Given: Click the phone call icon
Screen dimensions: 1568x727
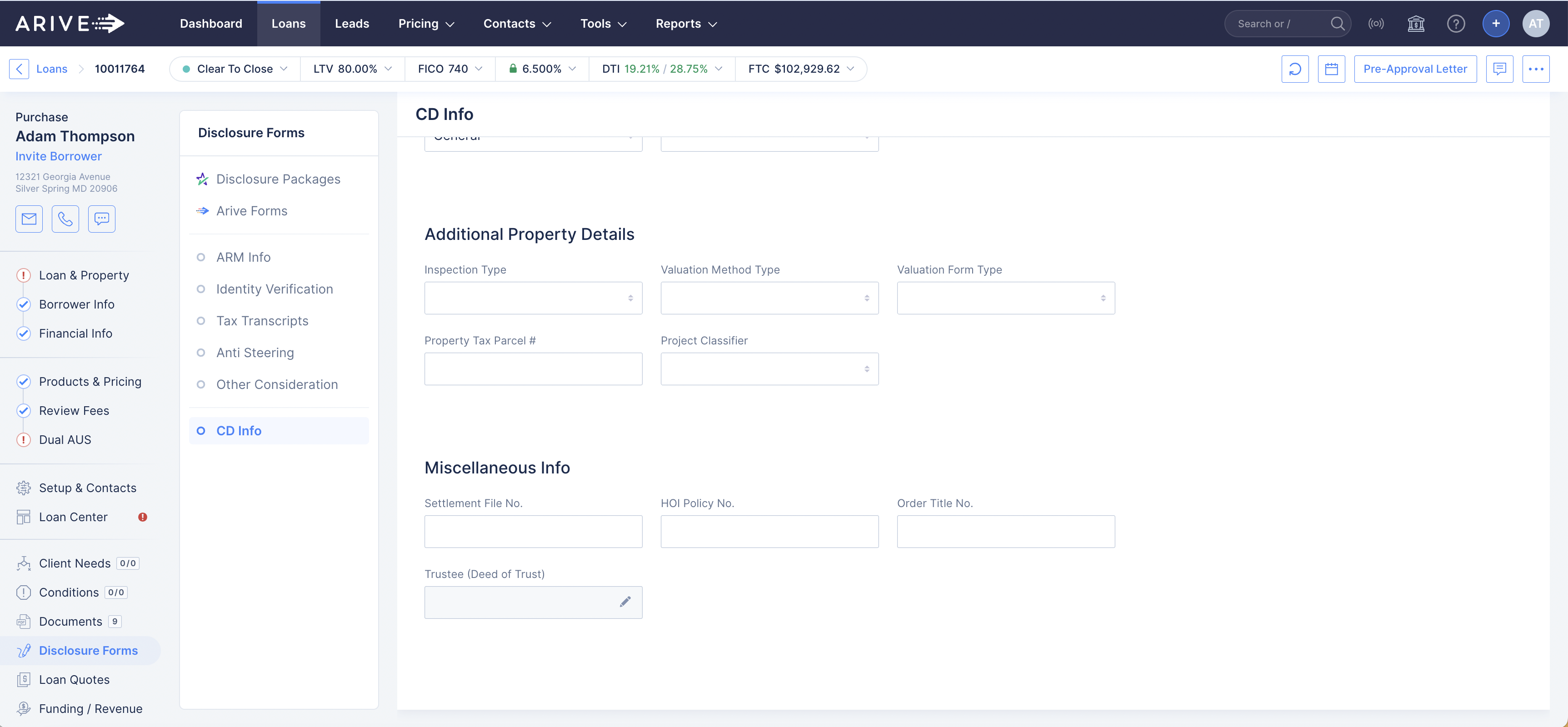Looking at the screenshot, I should pos(65,219).
